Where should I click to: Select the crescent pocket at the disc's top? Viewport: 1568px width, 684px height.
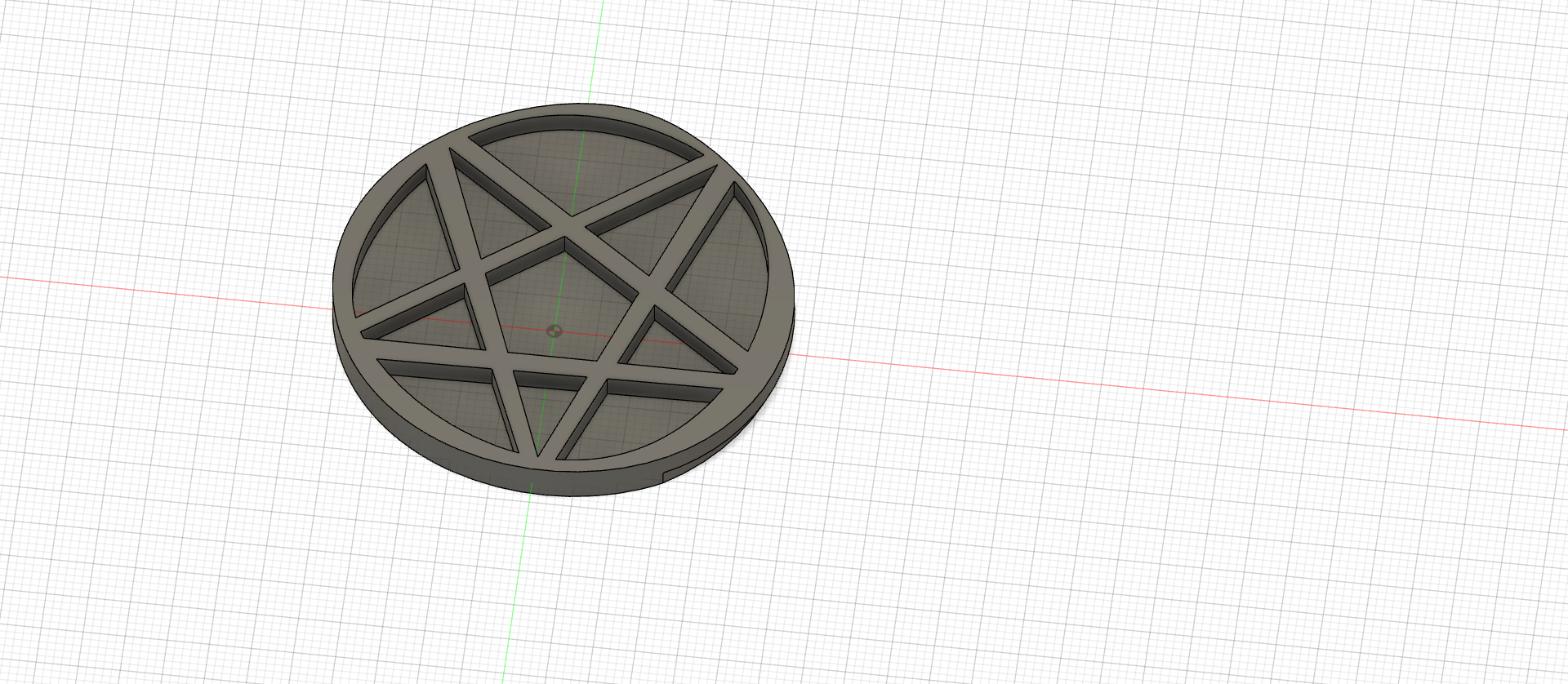tap(586, 163)
